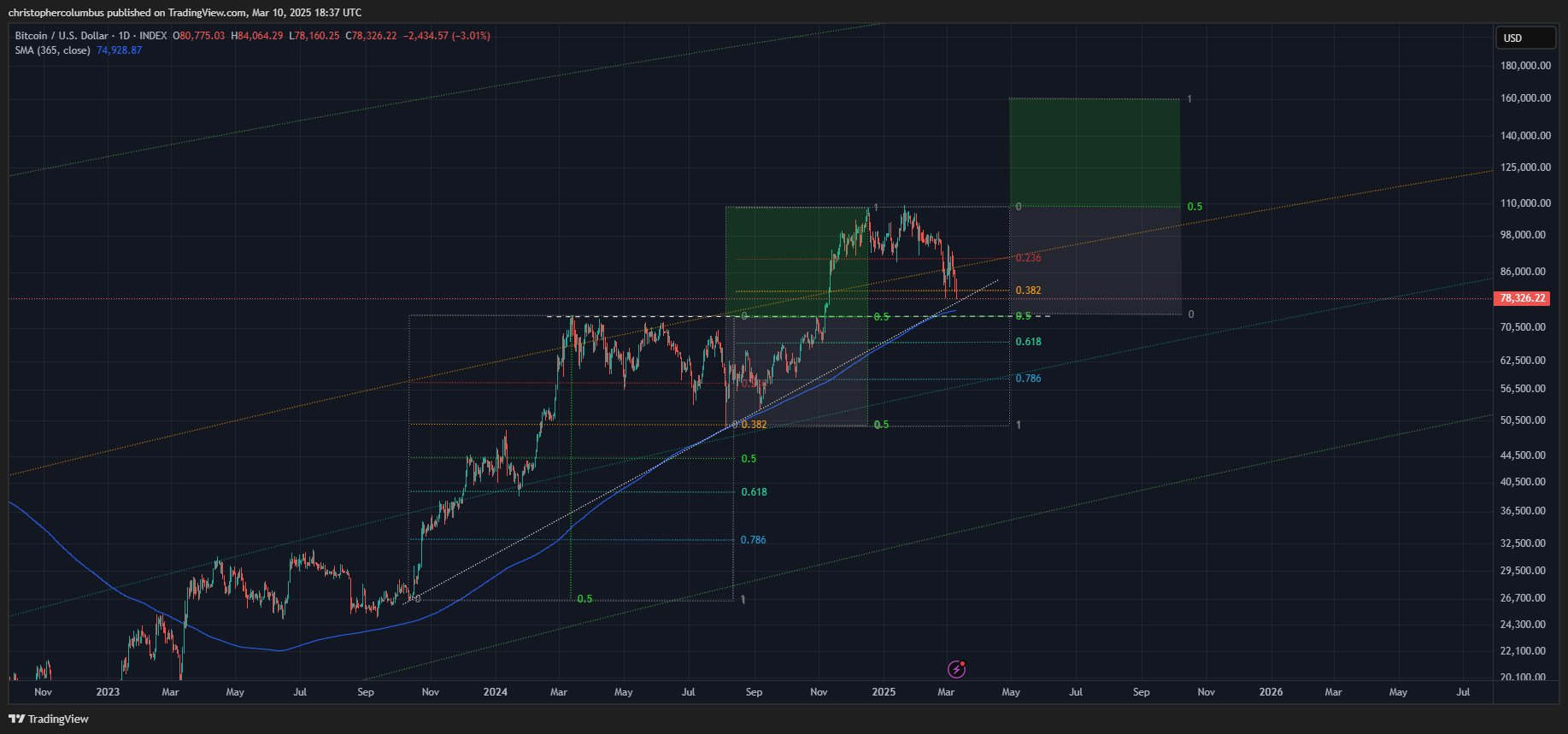Image resolution: width=1568 pixels, height=734 pixels.
Task: Click the TradingView text at bottom left
Action: click(58, 719)
